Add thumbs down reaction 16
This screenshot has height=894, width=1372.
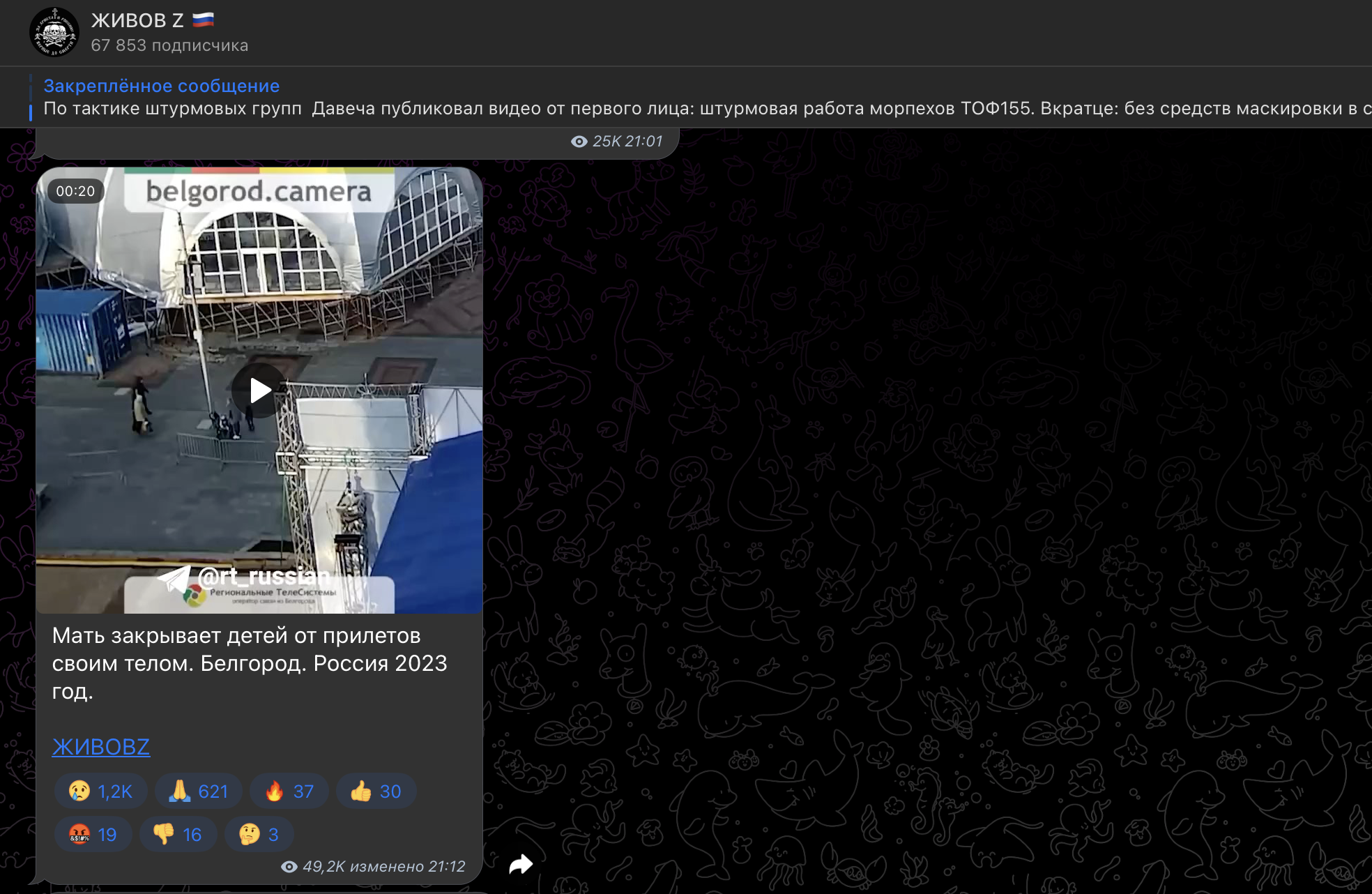pyautogui.click(x=178, y=835)
